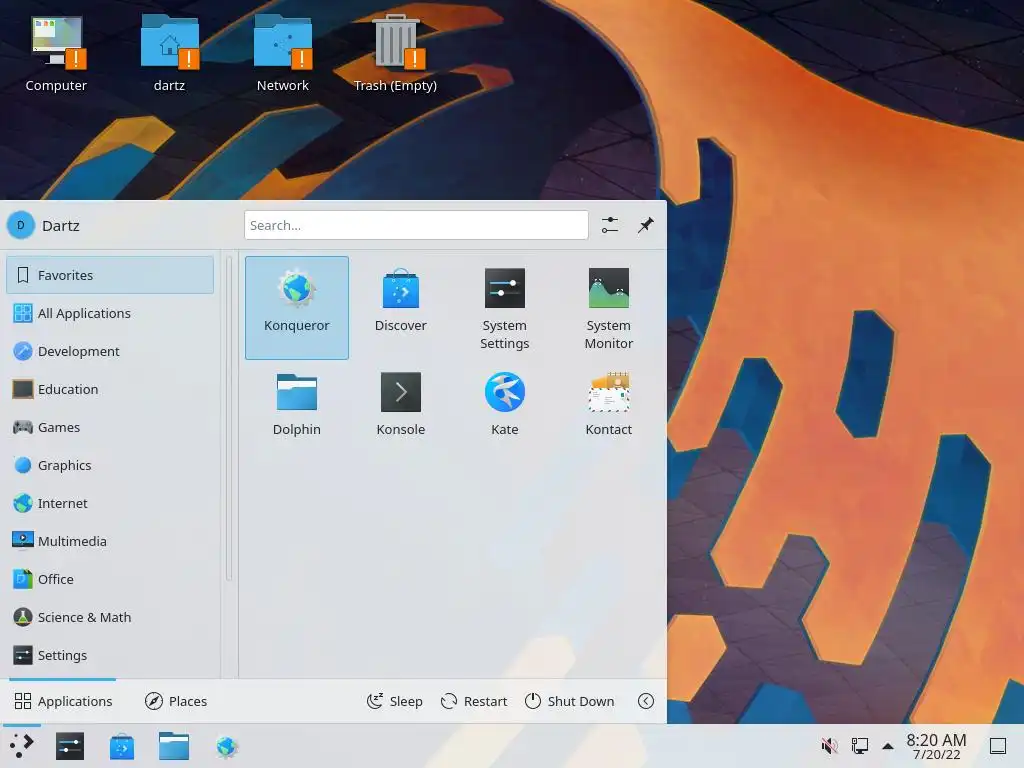Select the Network desktop icon
The height and width of the screenshot is (768, 1024).
tap(283, 54)
